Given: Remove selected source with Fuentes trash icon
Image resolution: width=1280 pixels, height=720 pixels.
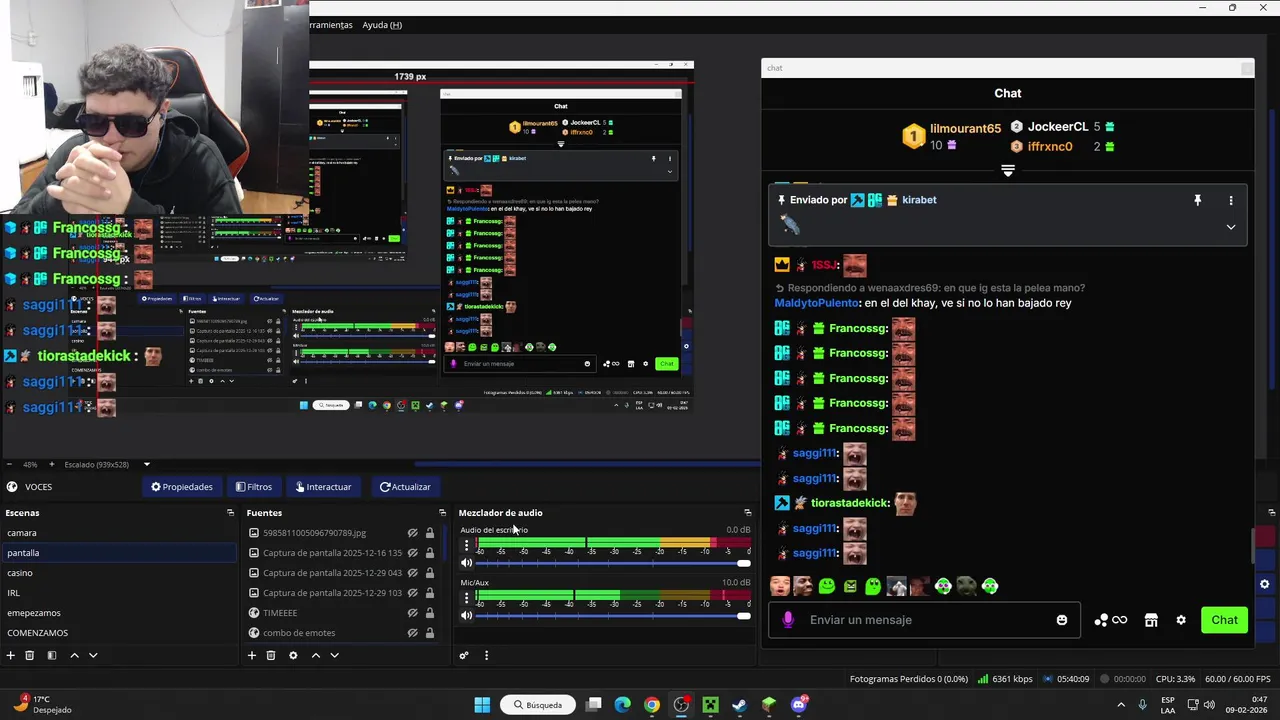Looking at the screenshot, I should tap(271, 655).
